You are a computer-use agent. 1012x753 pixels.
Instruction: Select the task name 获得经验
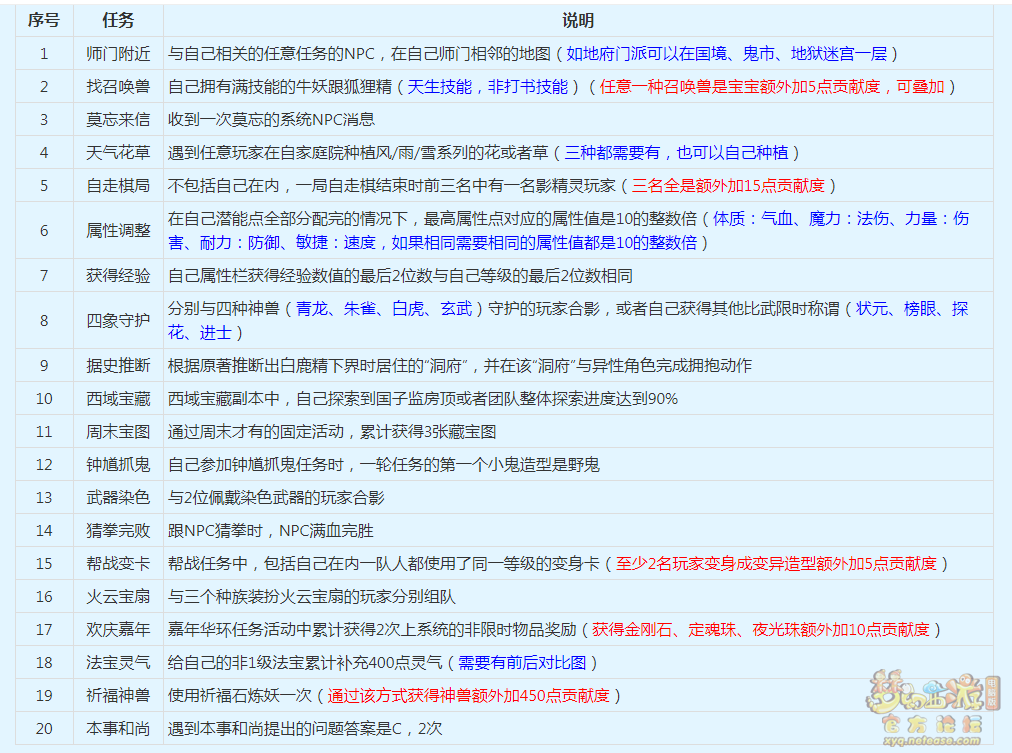pos(118,276)
